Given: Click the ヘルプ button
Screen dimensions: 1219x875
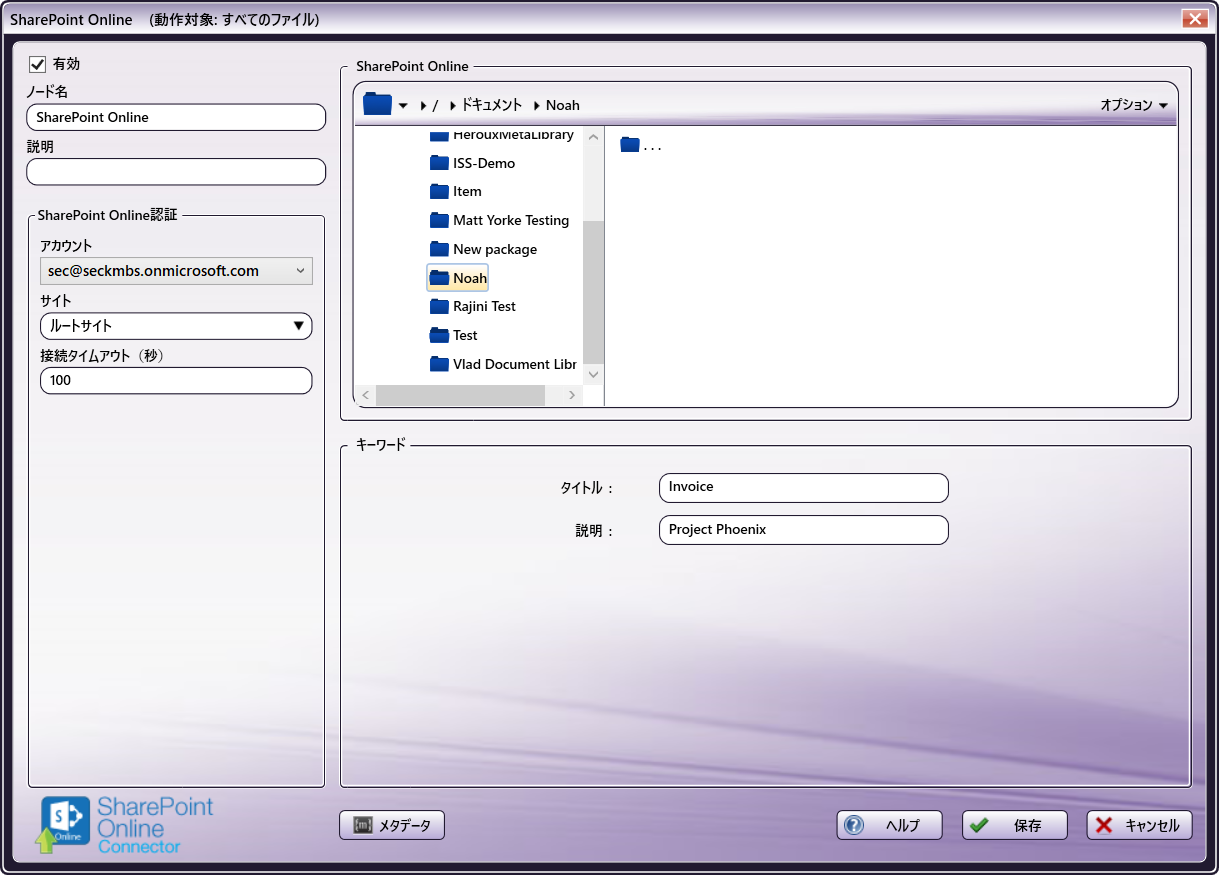Looking at the screenshot, I should (x=890, y=825).
